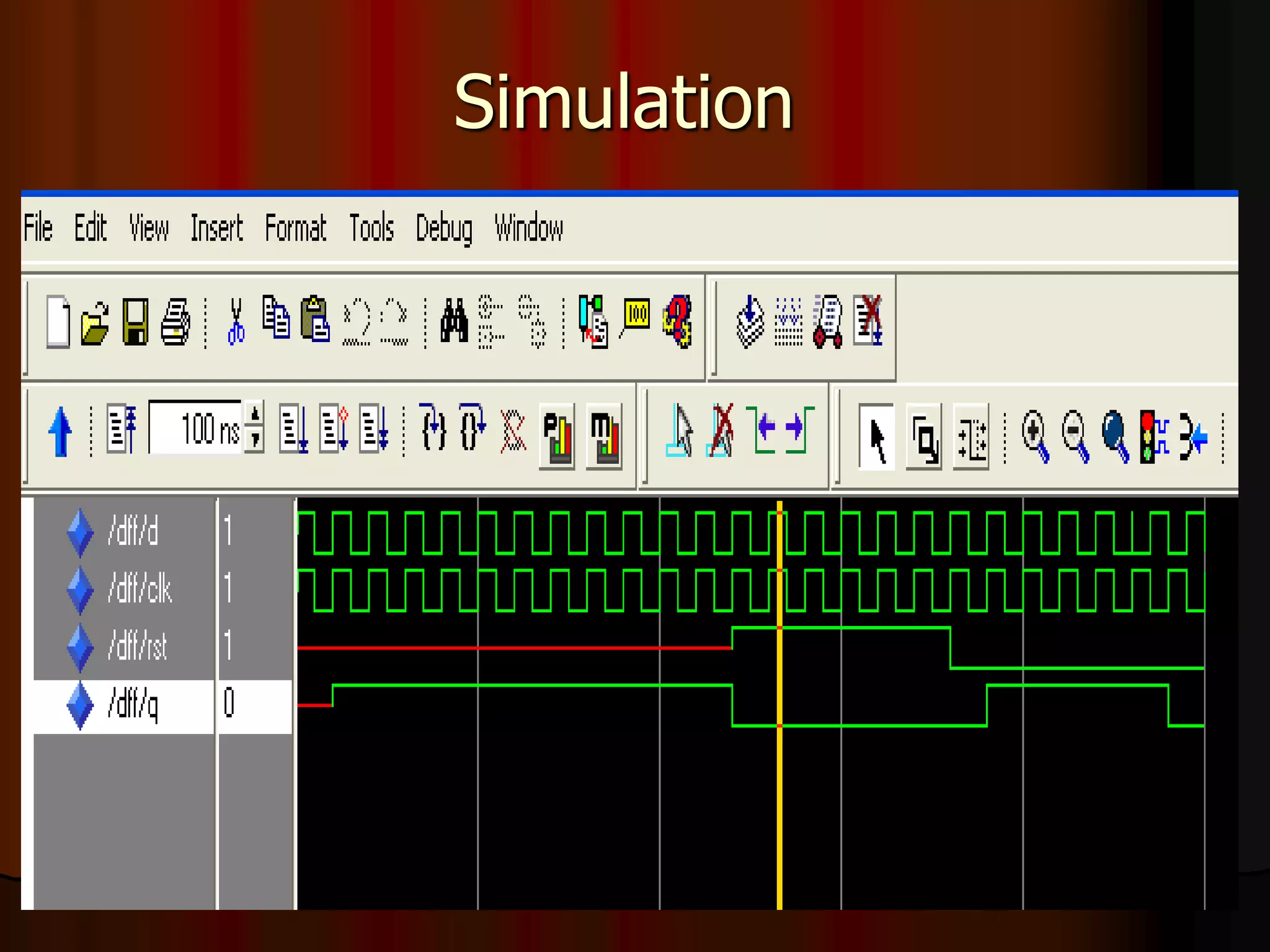Increase run length with up stepper
The height and width of the screenshot is (952, 1270).
pyautogui.click(x=255, y=414)
